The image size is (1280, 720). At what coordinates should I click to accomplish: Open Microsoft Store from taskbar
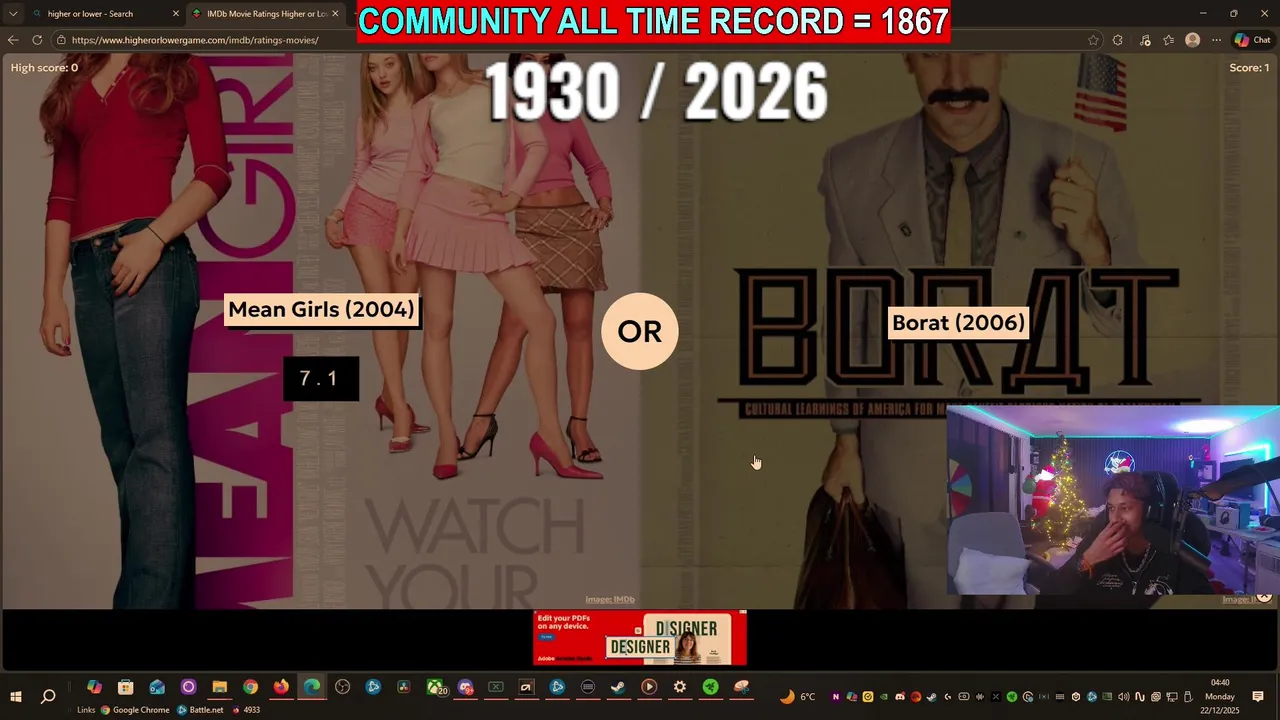click(x=125, y=687)
